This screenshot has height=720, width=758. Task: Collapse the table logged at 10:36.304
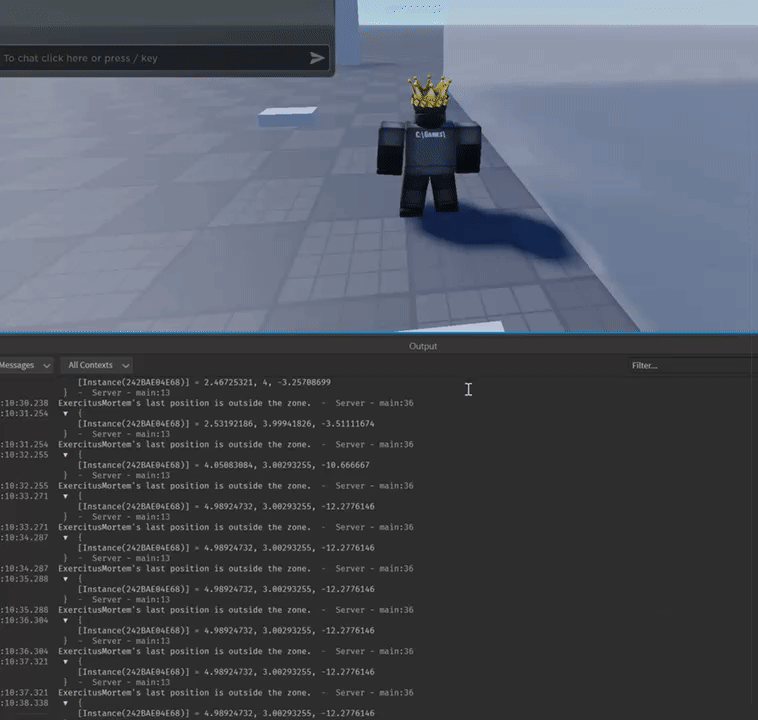tap(65, 620)
